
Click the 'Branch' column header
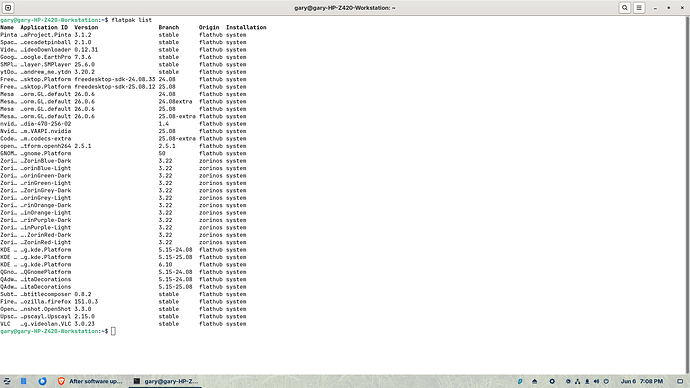tap(169, 27)
